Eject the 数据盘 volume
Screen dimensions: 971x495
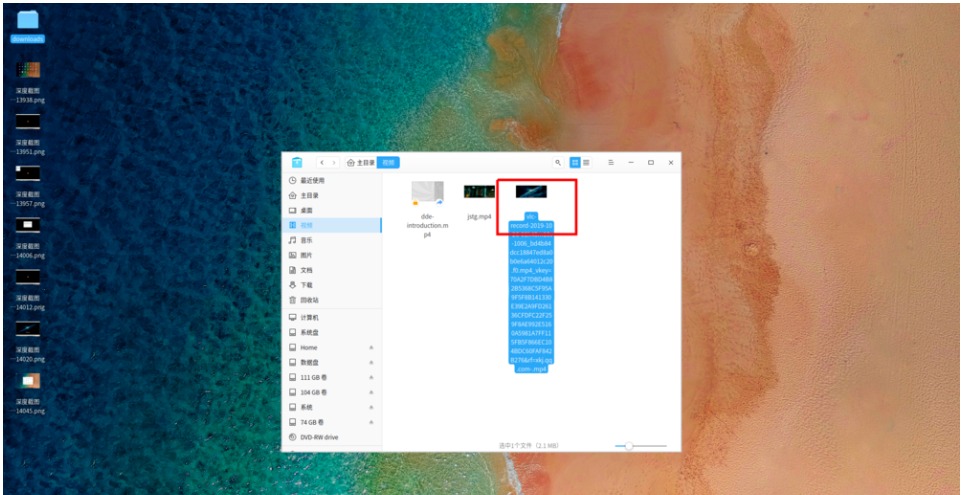click(372, 362)
